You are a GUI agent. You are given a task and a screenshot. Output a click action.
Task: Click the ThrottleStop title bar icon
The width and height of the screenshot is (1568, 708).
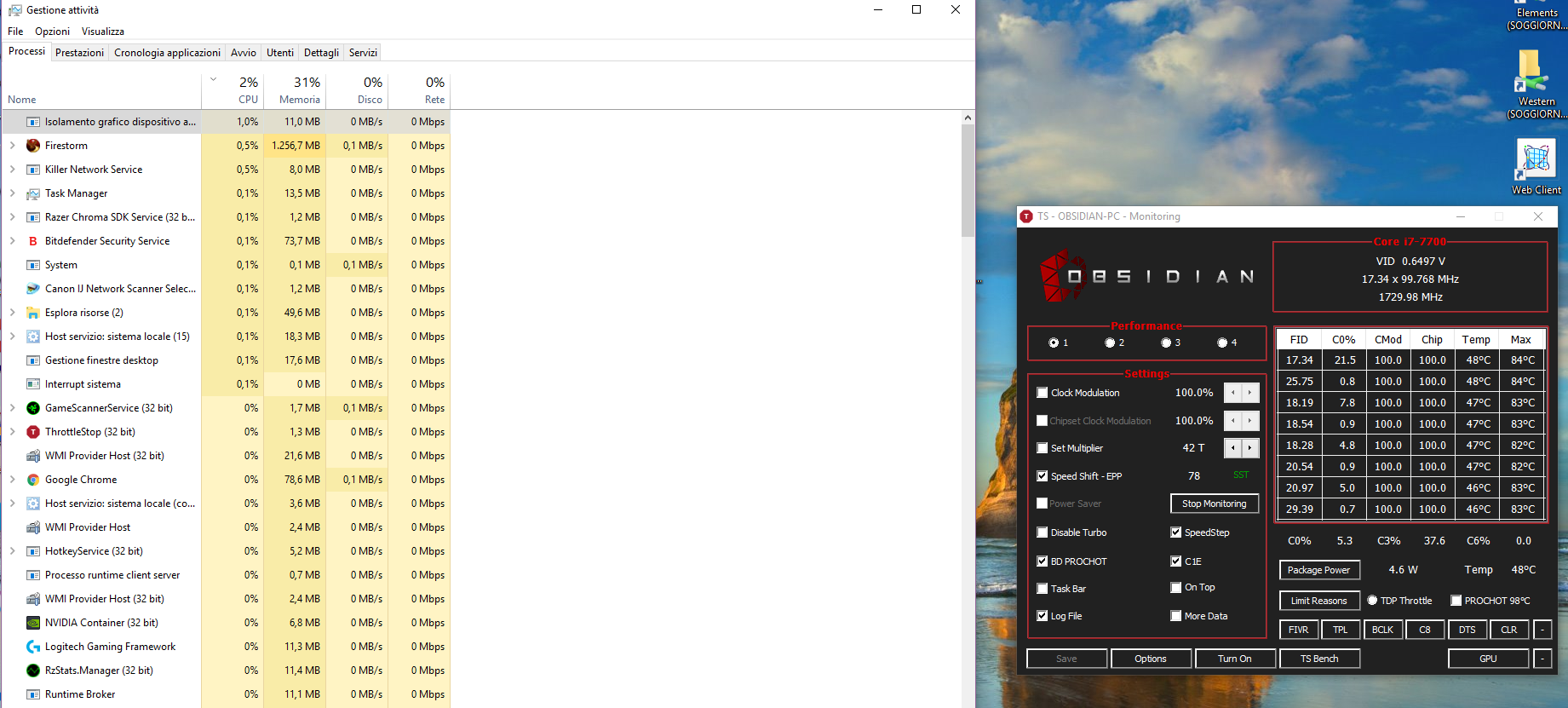[1026, 216]
